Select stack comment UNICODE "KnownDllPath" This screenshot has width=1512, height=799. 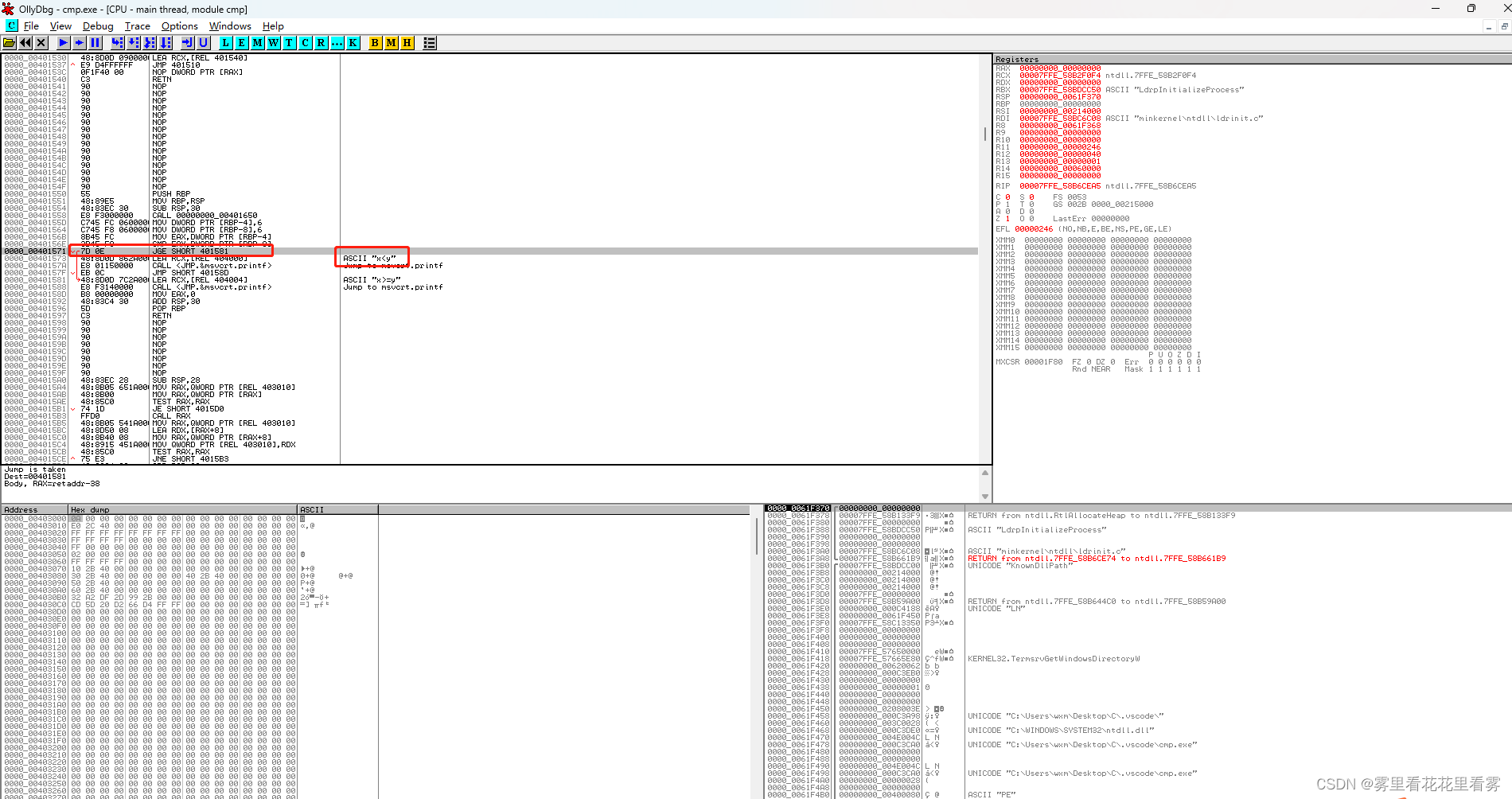(x=1020, y=566)
